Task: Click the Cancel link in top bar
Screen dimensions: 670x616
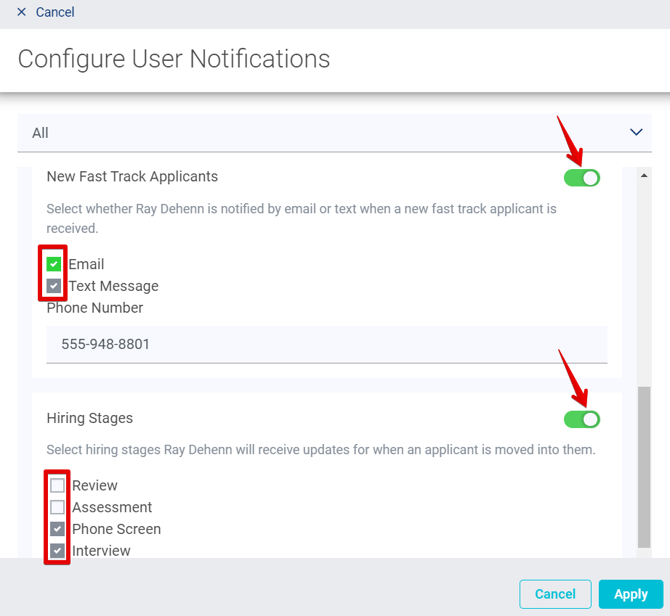Action: (x=55, y=12)
